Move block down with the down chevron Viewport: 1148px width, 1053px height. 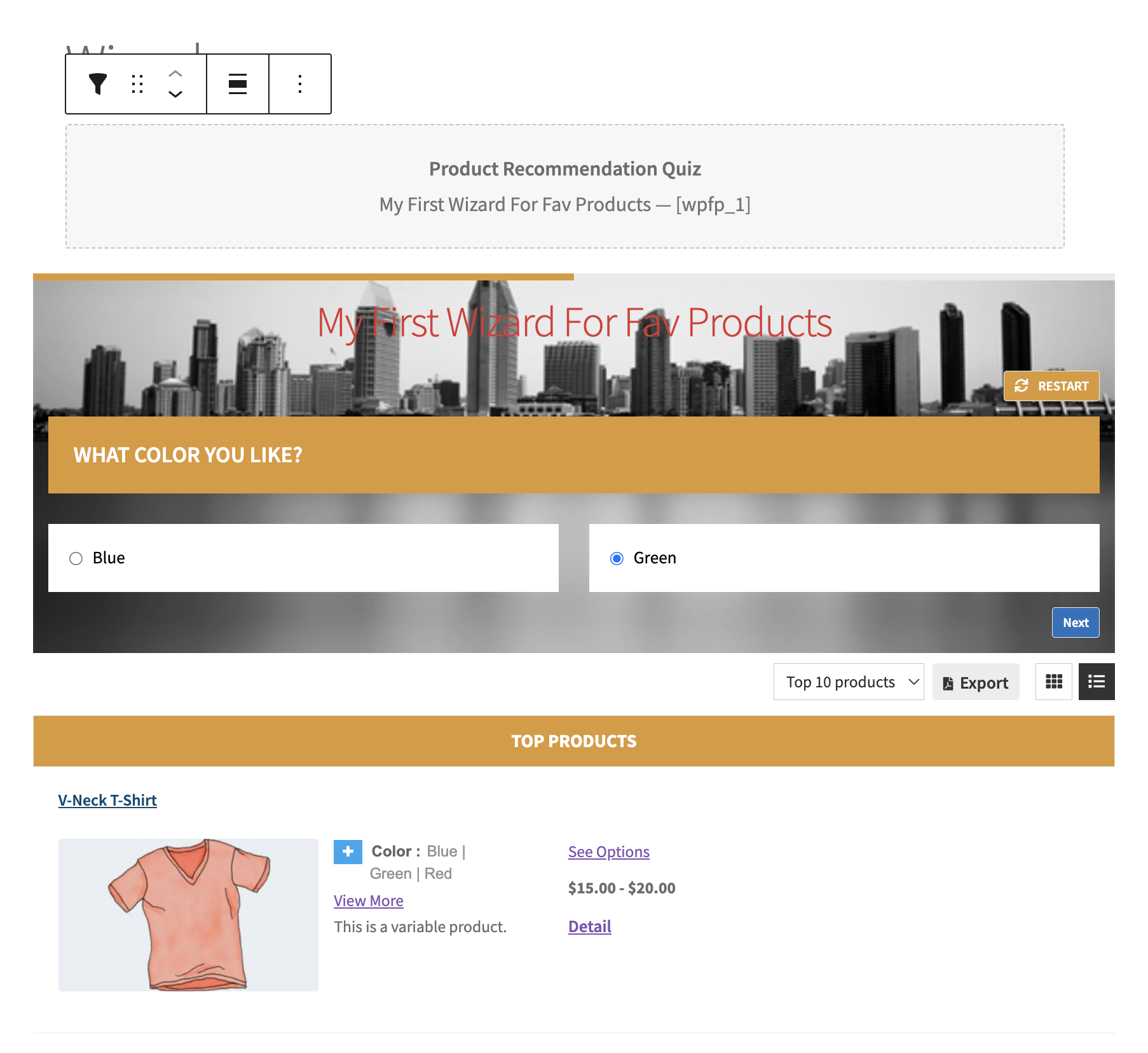[175, 94]
